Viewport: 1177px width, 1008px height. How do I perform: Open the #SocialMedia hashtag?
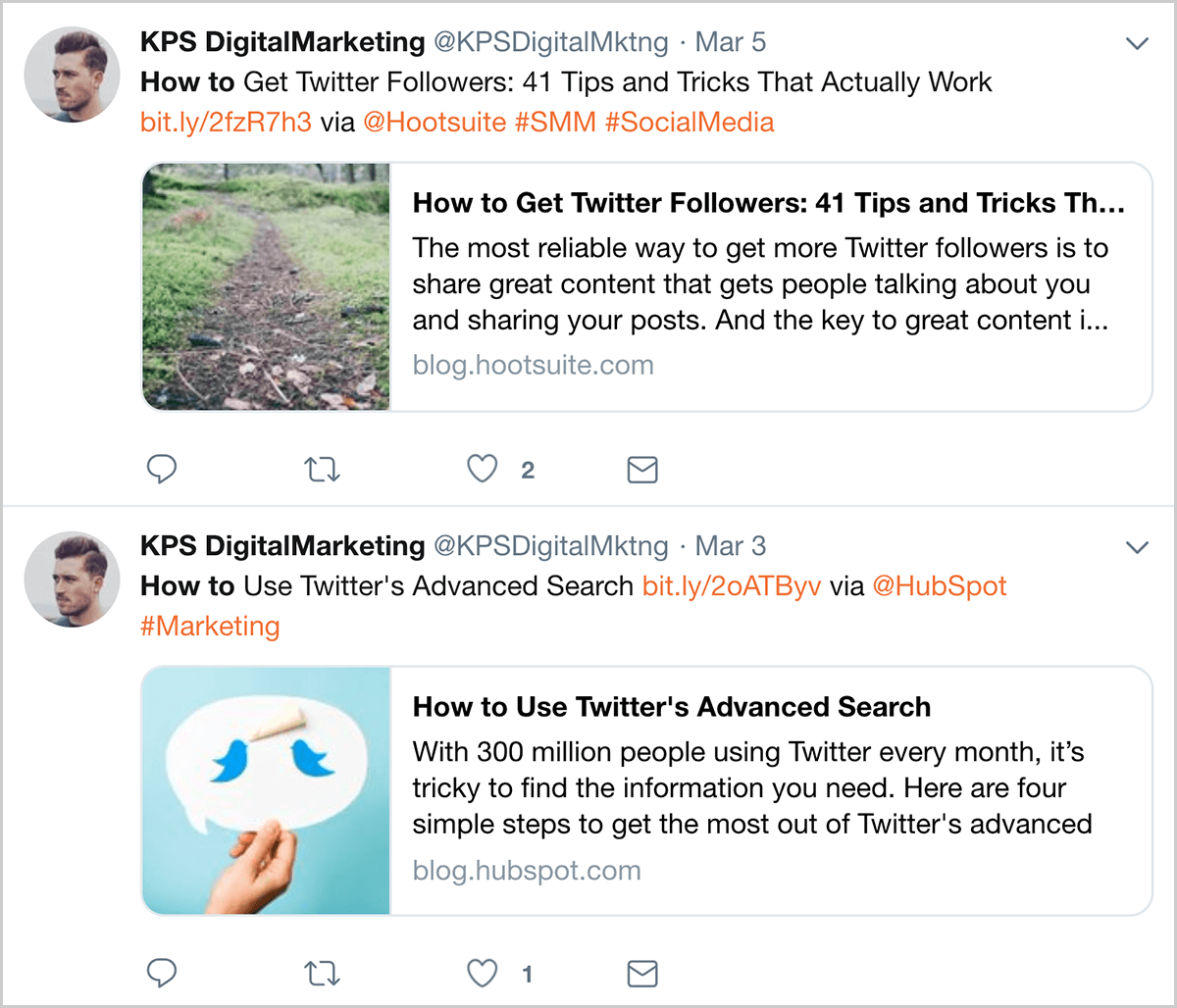tap(690, 123)
